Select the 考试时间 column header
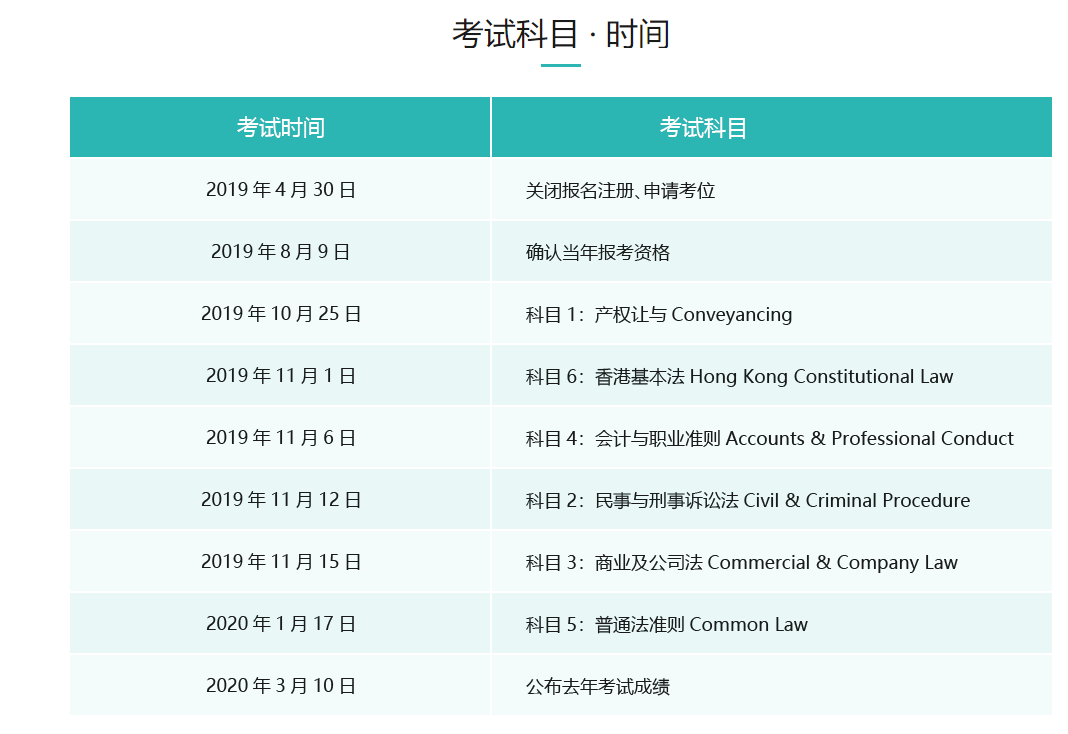Image resolution: width=1068 pixels, height=734 pixels. tap(280, 128)
